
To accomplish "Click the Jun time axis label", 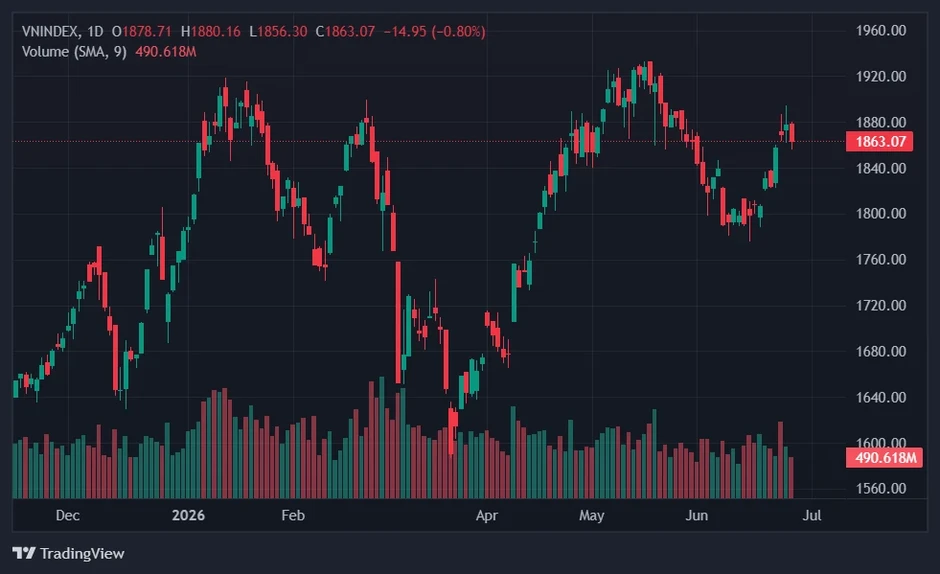I will (x=697, y=515).
